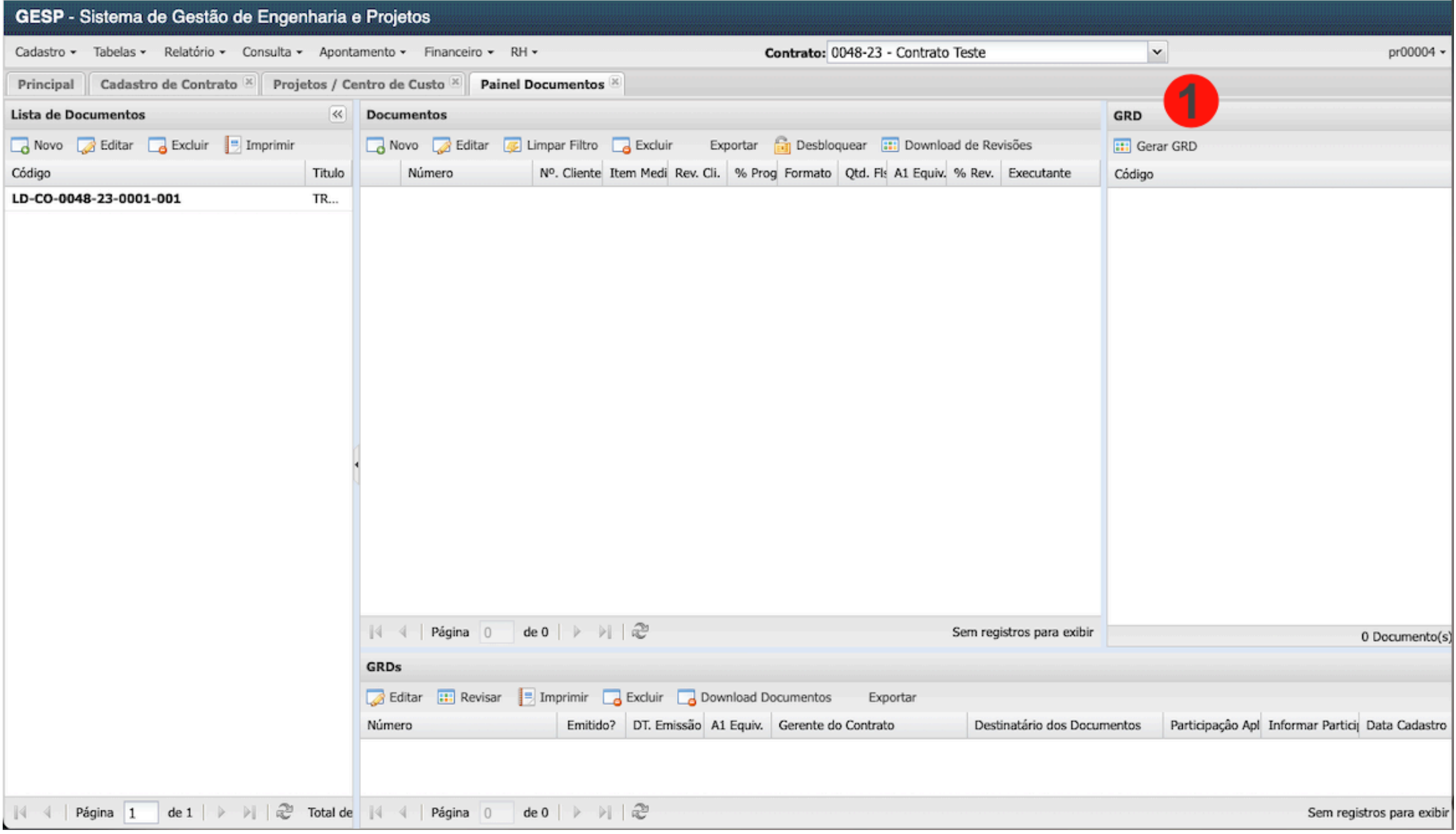
Task: Close the Projetos / Centro de Custo tab
Action: (x=455, y=82)
